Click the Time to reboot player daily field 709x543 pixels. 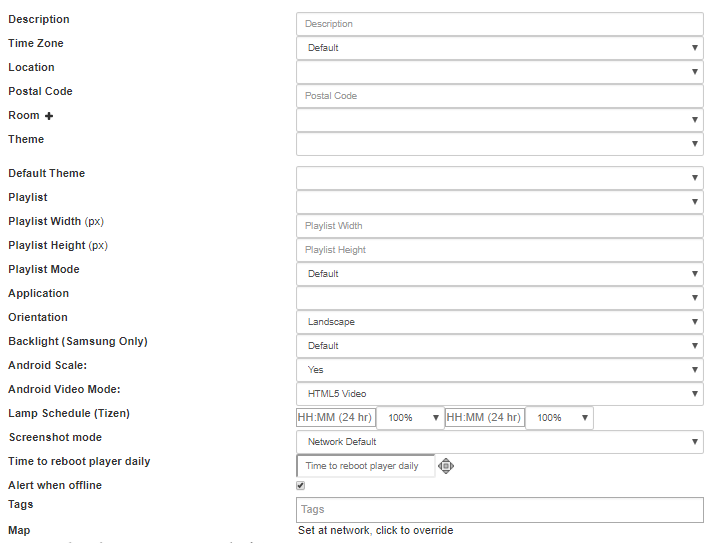[365, 466]
